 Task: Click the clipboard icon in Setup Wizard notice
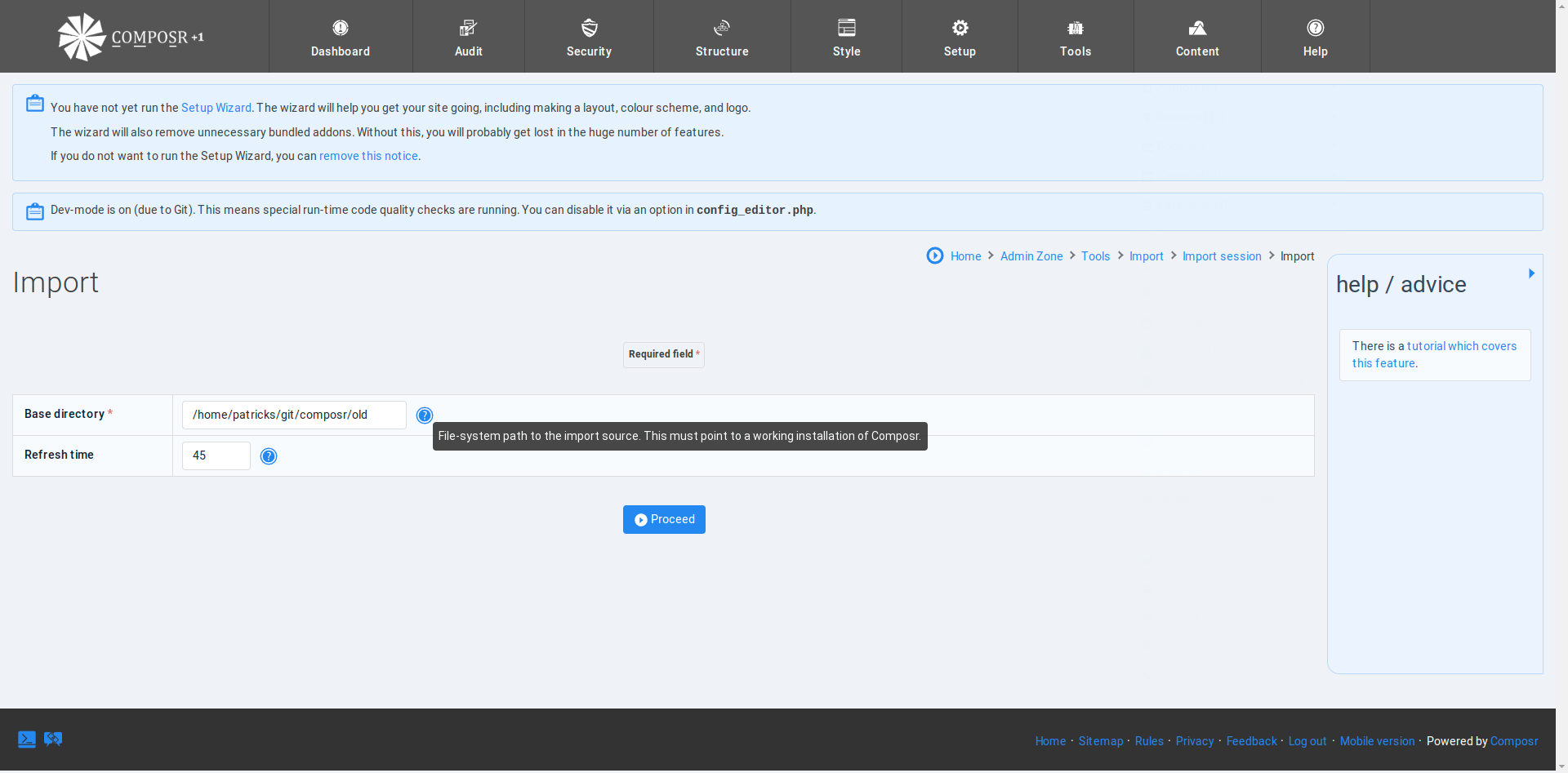(x=35, y=104)
